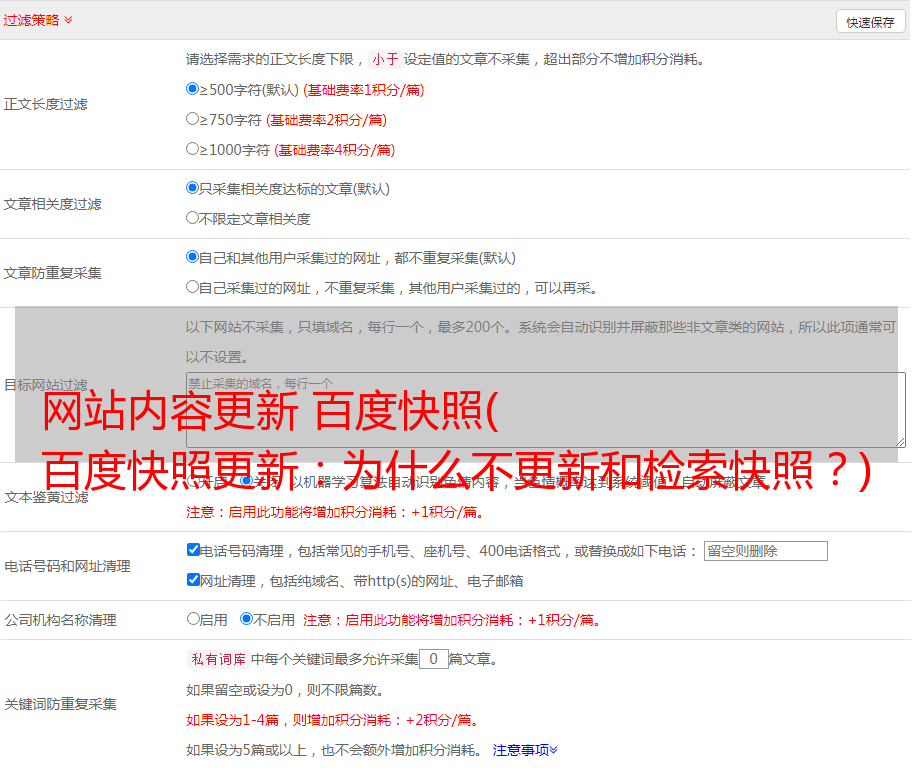Select 只采集相关度达标的文章 option
The height and width of the screenshot is (768, 912).
(193, 188)
